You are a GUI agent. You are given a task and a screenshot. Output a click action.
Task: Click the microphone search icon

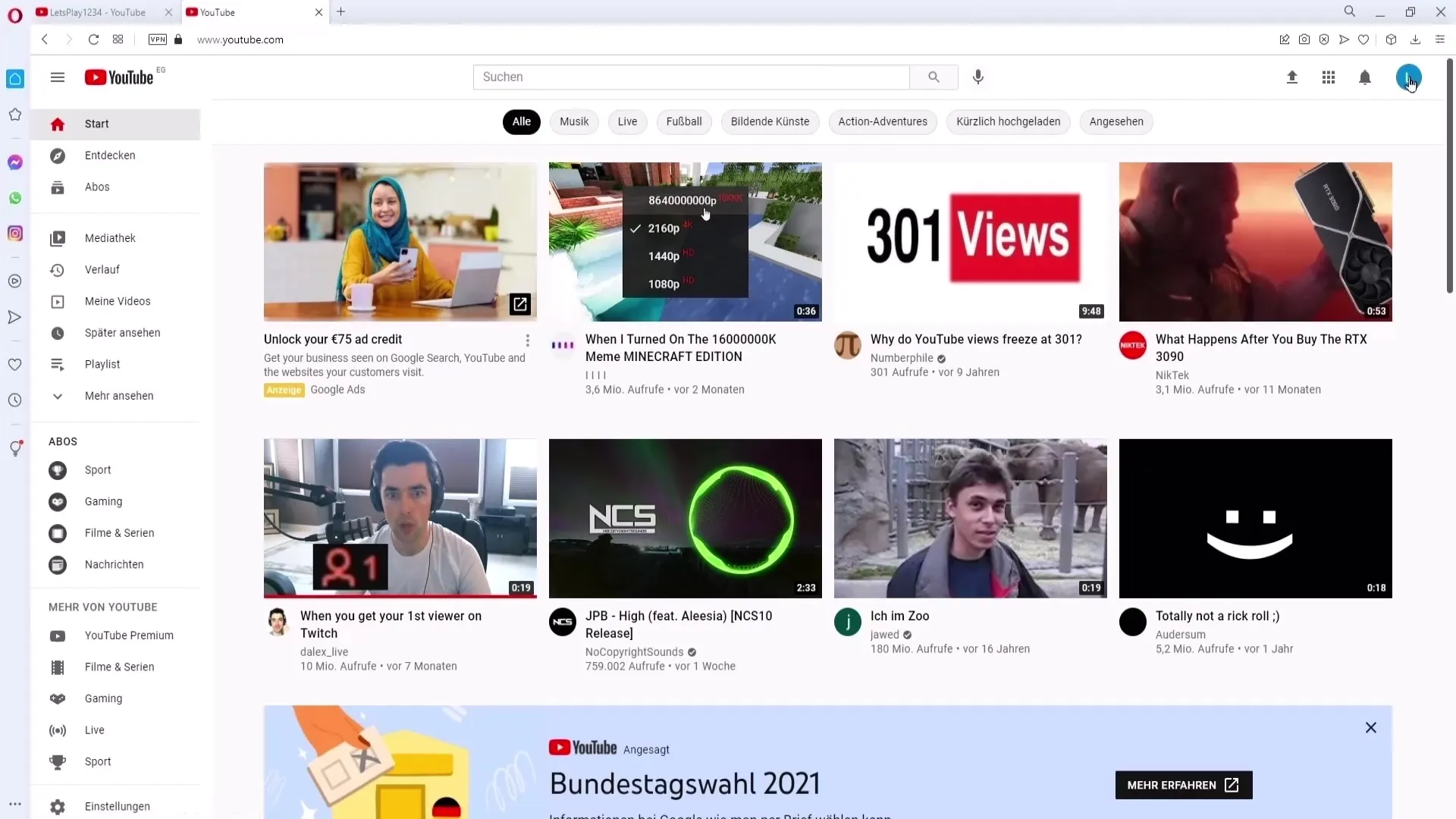click(x=978, y=77)
